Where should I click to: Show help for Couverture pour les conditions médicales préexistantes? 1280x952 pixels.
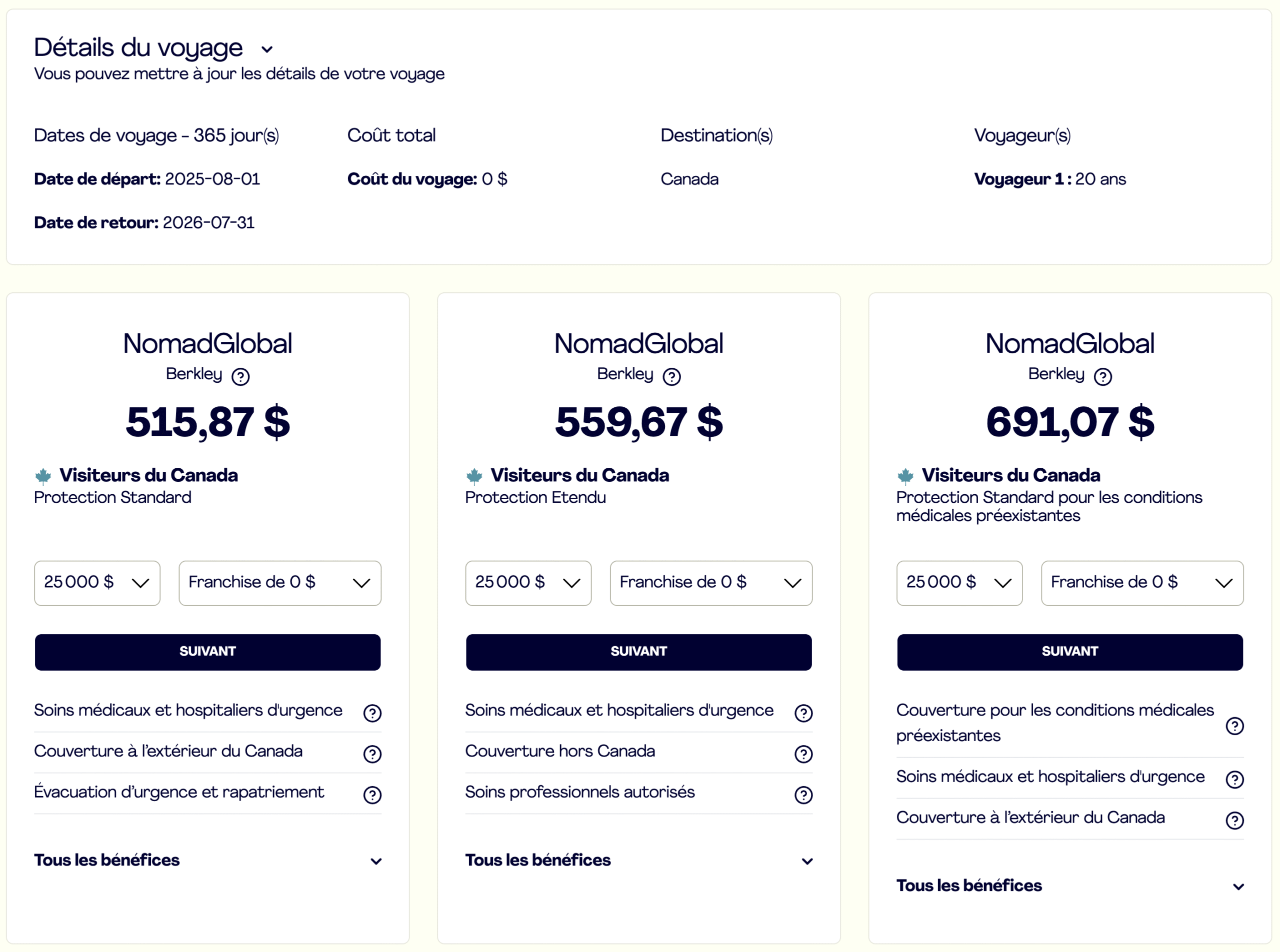1234,726
